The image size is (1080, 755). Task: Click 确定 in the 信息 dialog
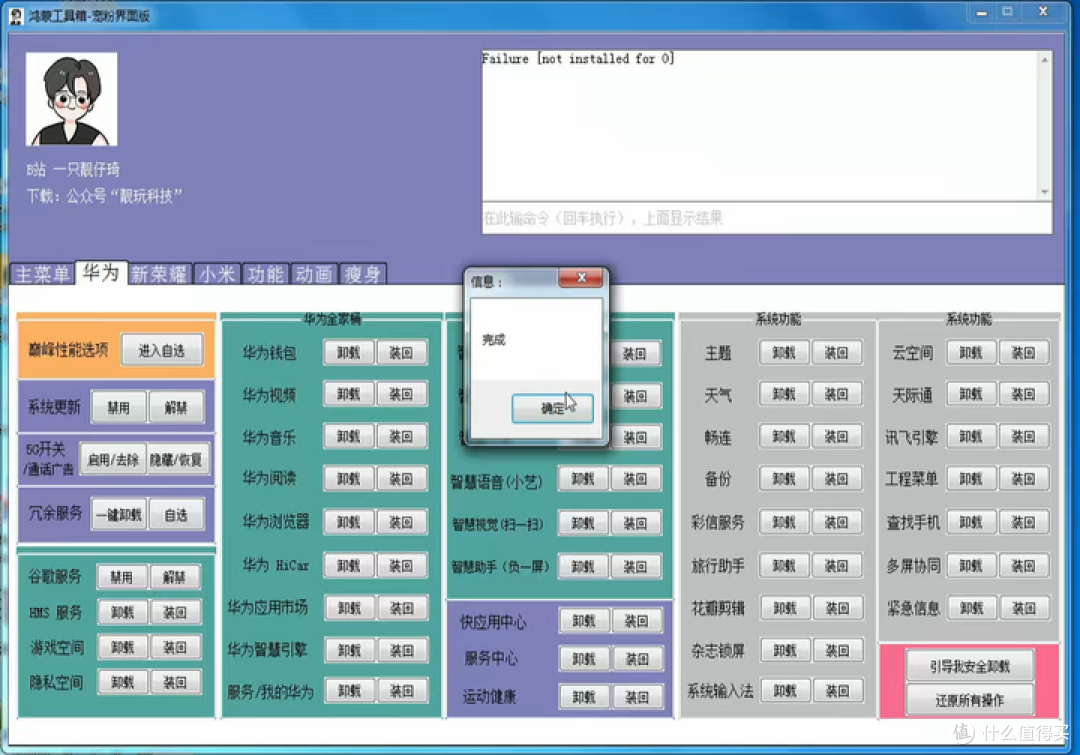pos(552,408)
